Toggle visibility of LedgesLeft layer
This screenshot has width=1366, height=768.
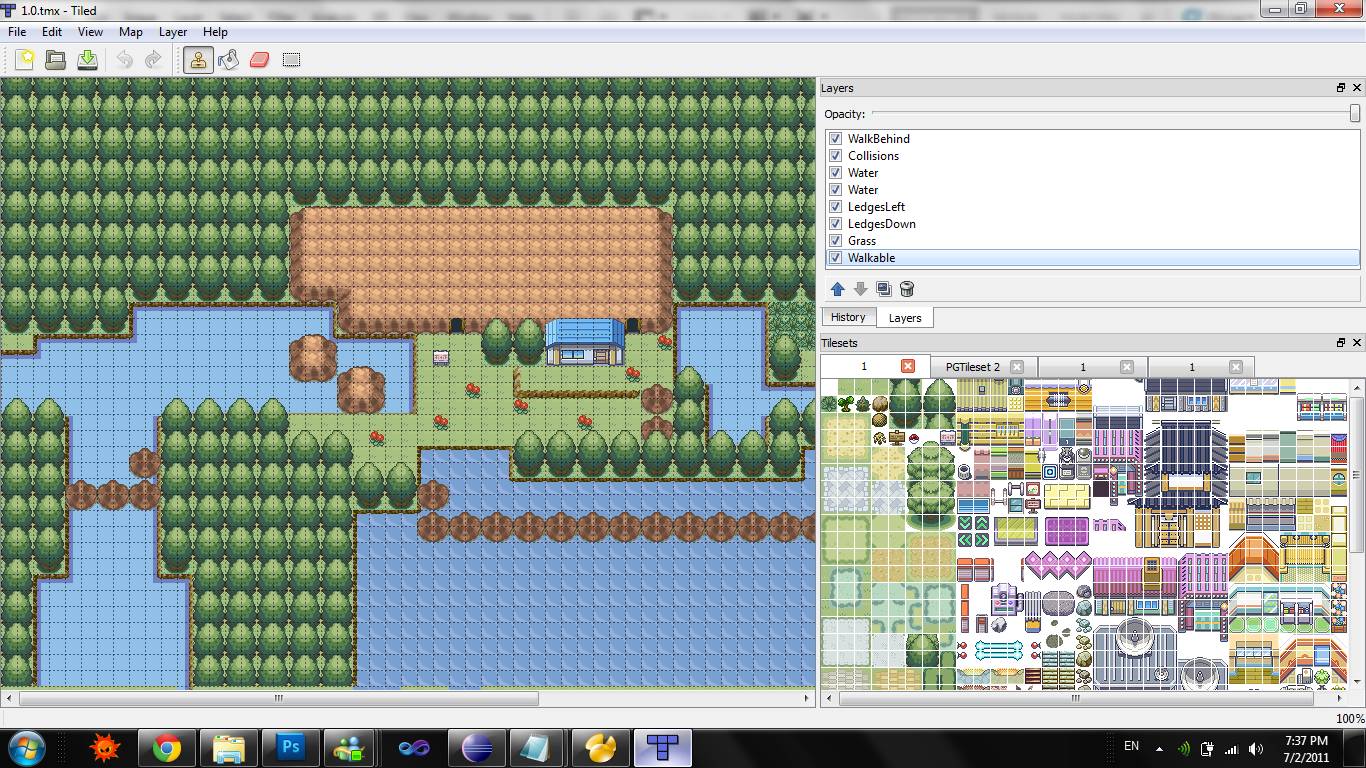pyautogui.click(x=835, y=207)
